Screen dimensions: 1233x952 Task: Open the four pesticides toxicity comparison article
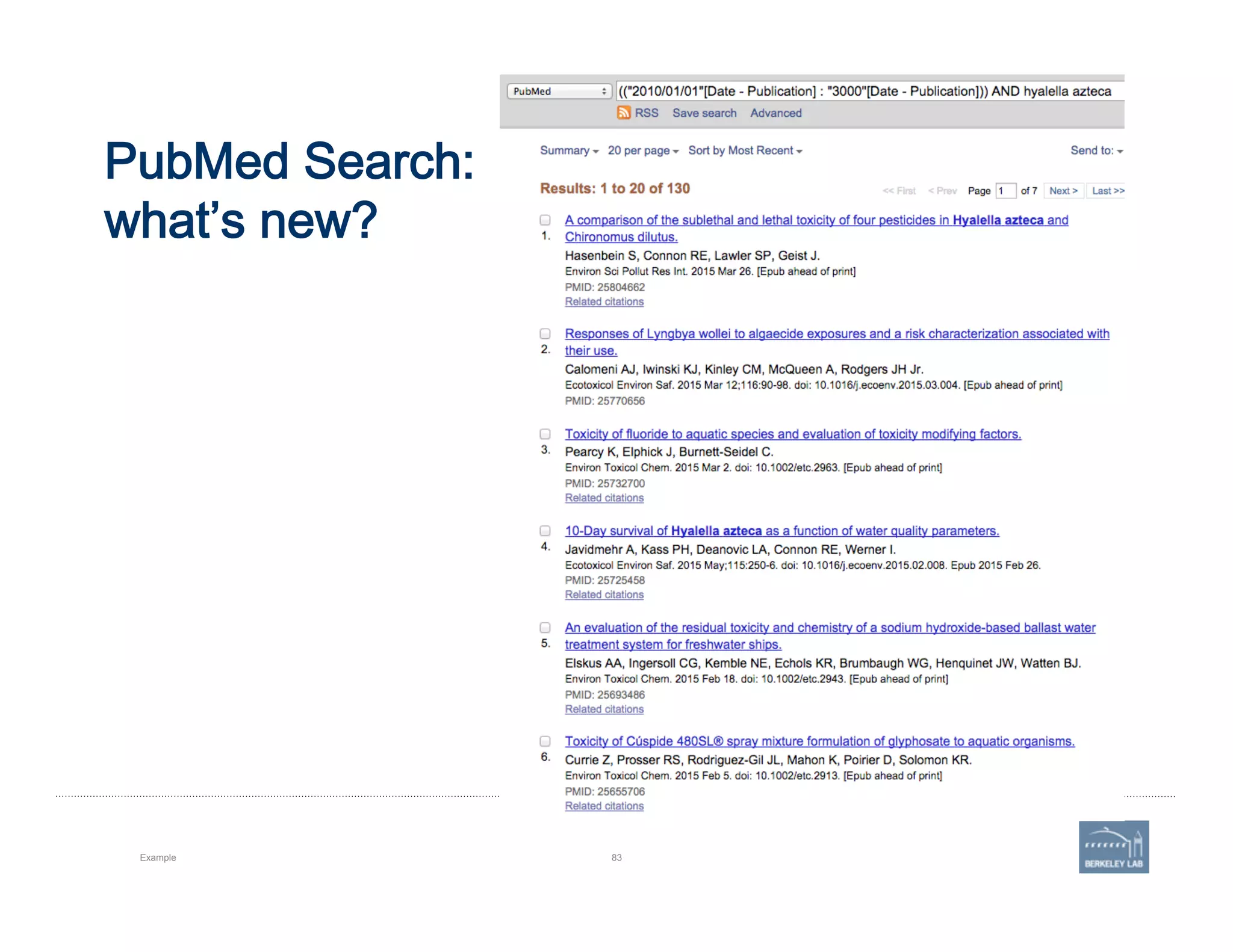tap(816, 229)
